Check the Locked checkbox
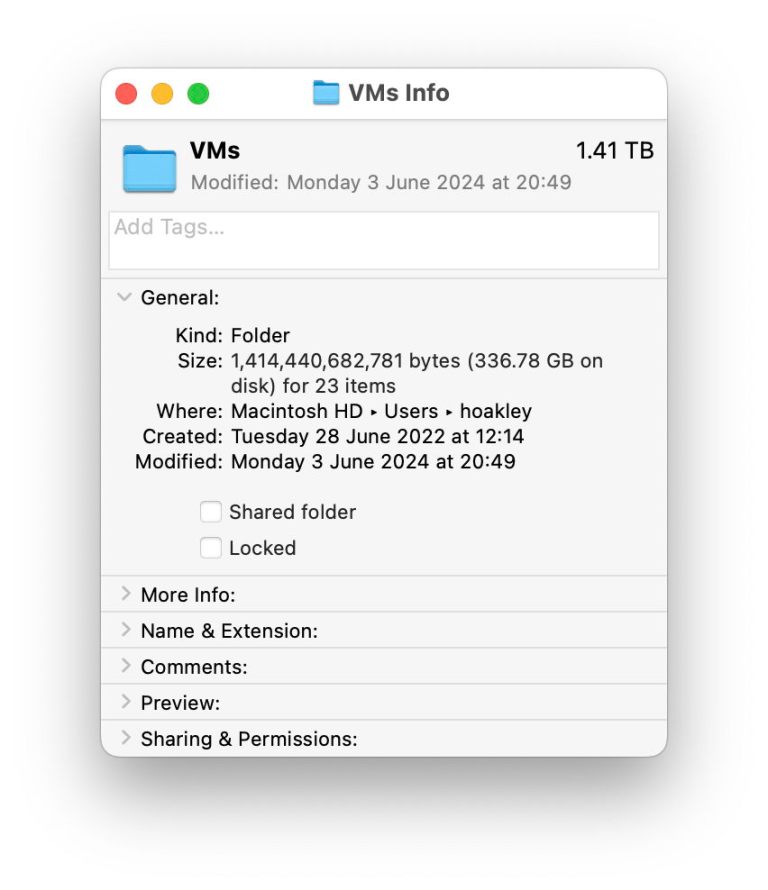The width and height of the screenshot is (768, 890). [x=211, y=547]
